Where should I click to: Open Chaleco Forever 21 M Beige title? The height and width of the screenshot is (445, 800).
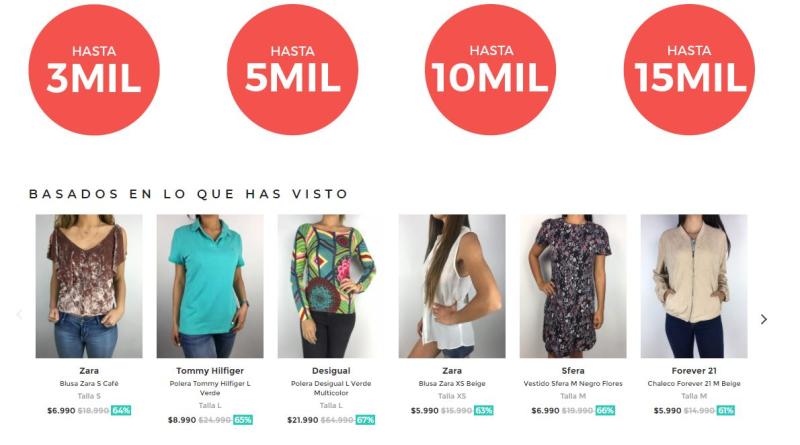694,383
